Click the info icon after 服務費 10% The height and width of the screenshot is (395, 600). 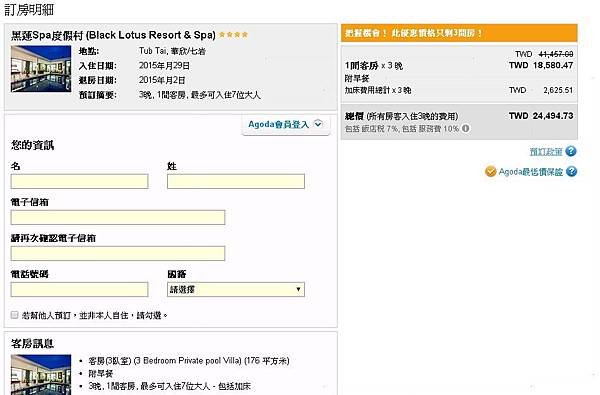[465, 129]
